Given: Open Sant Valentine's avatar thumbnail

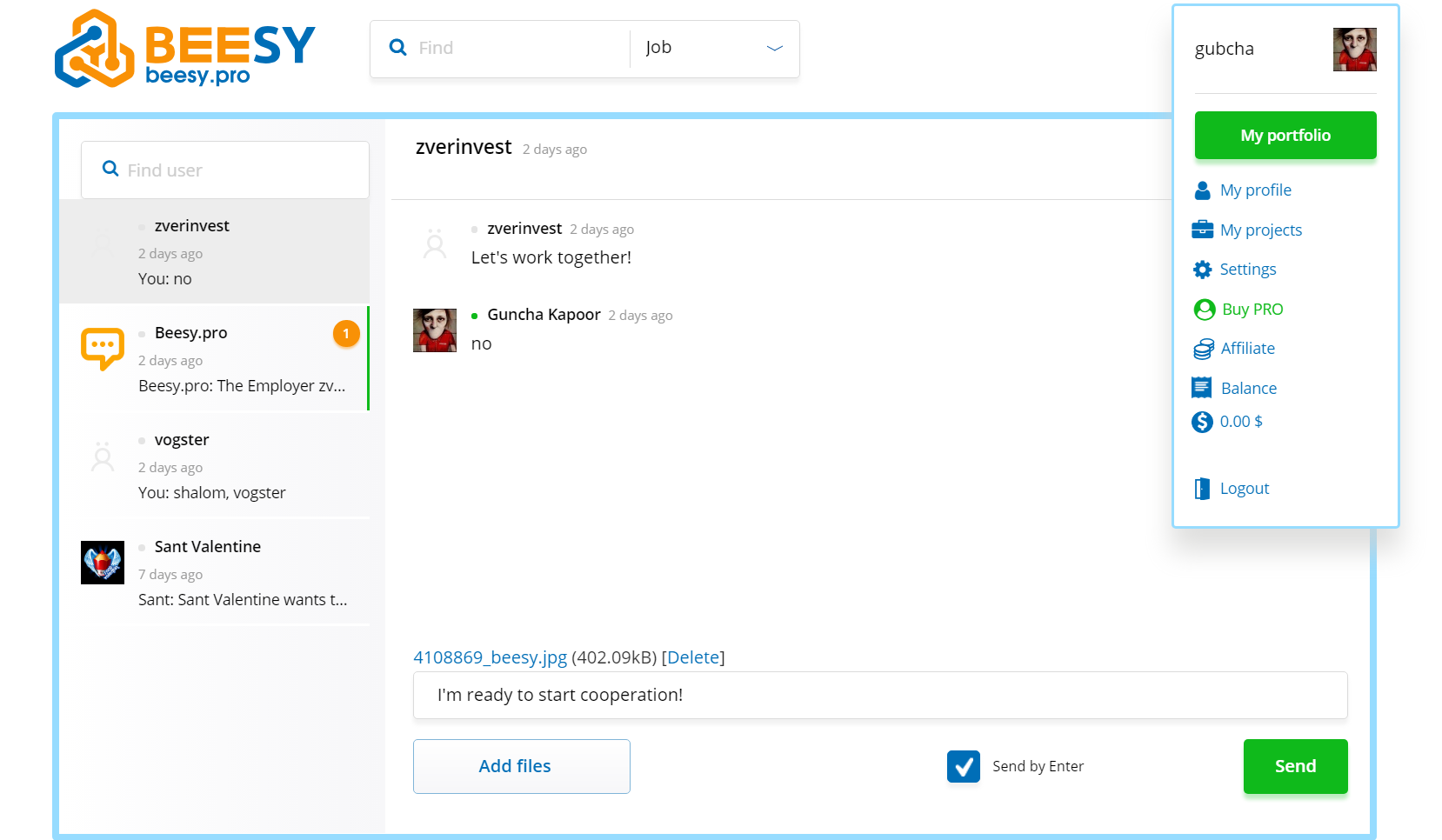Looking at the screenshot, I should click(x=103, y=563).
